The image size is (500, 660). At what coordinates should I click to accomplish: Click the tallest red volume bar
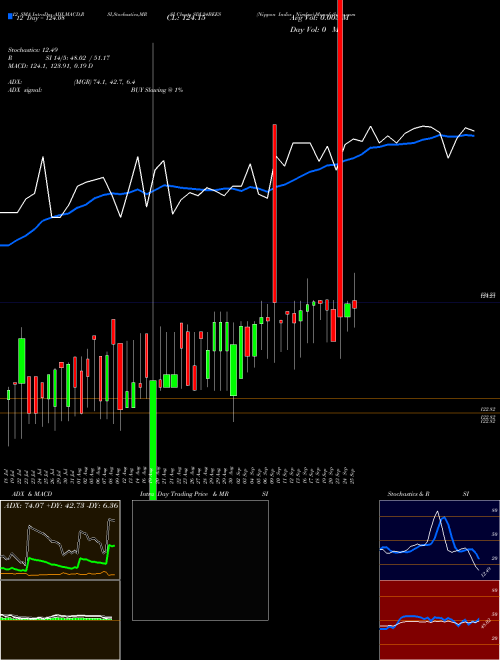(340, 158)
